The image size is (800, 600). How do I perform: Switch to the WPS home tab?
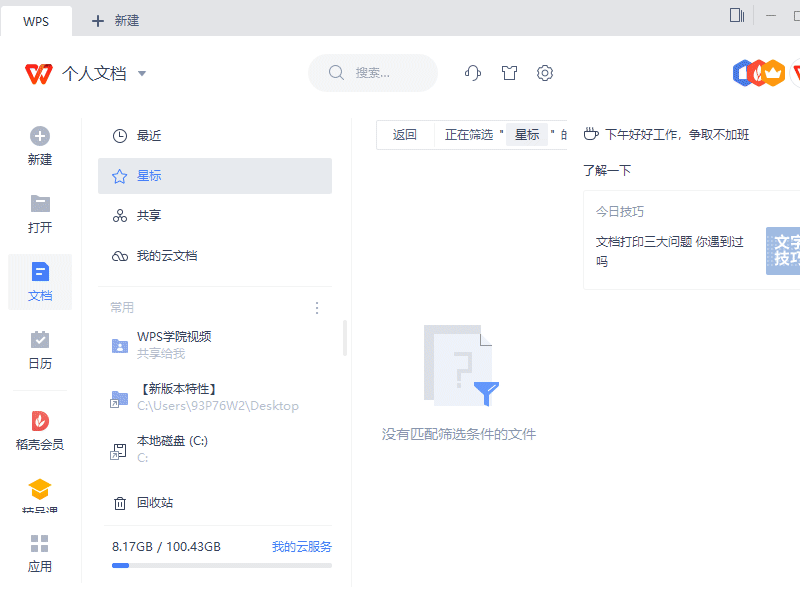point(37,20)
